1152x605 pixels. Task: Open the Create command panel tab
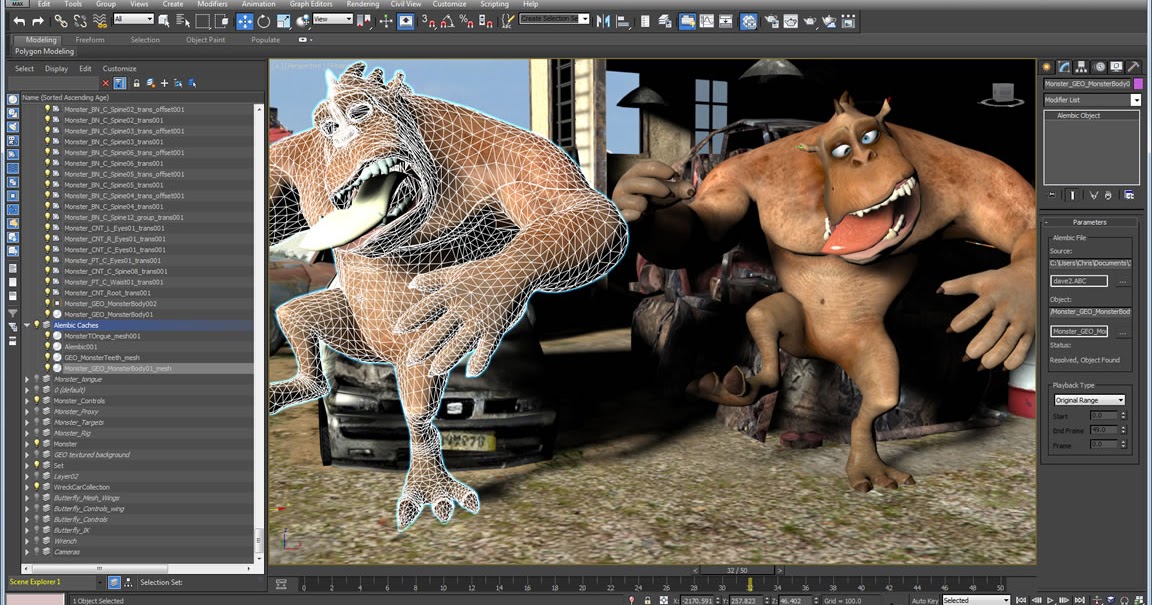[1047, 66]
